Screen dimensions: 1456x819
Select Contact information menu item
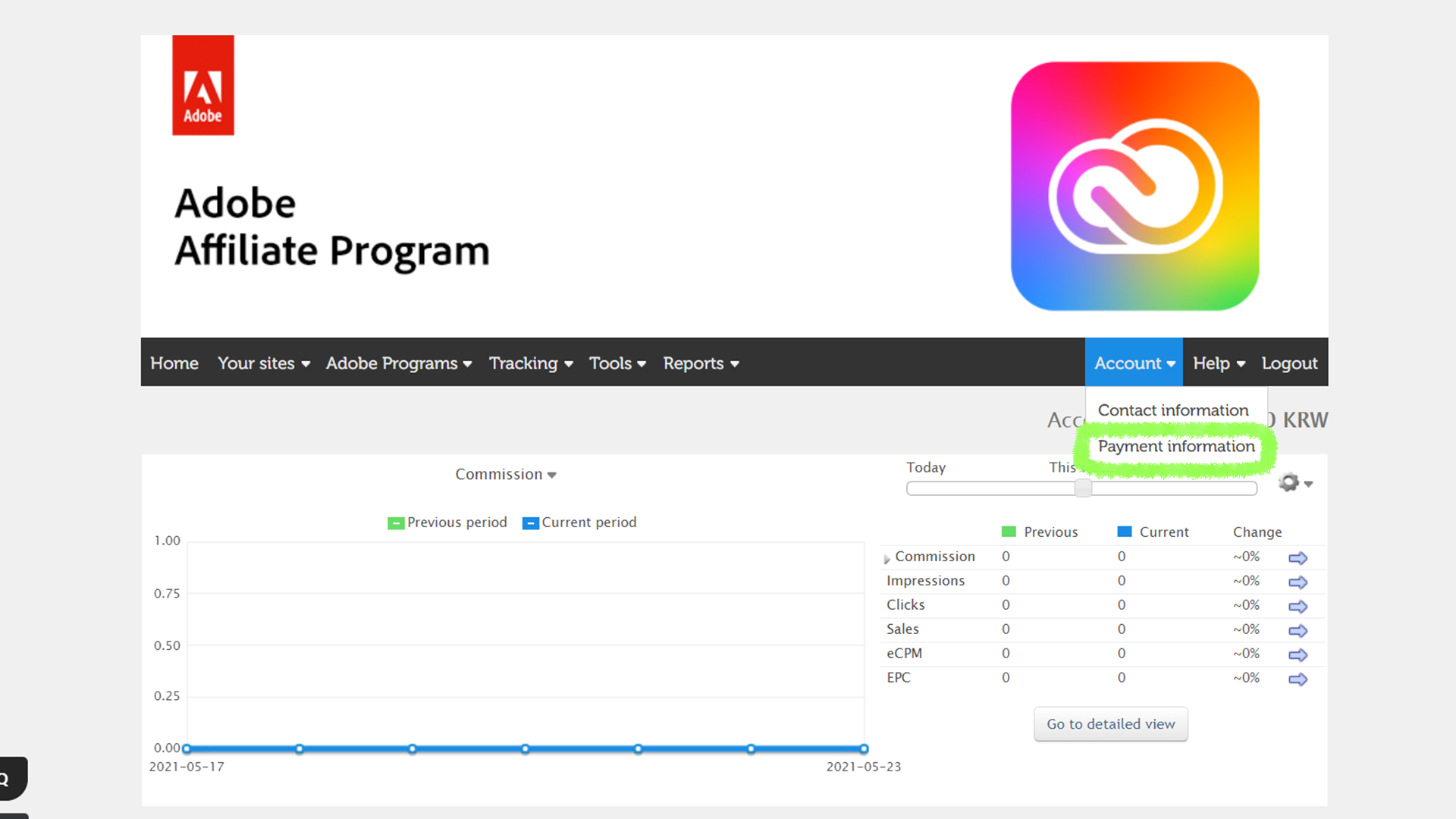pos(1173,410)
